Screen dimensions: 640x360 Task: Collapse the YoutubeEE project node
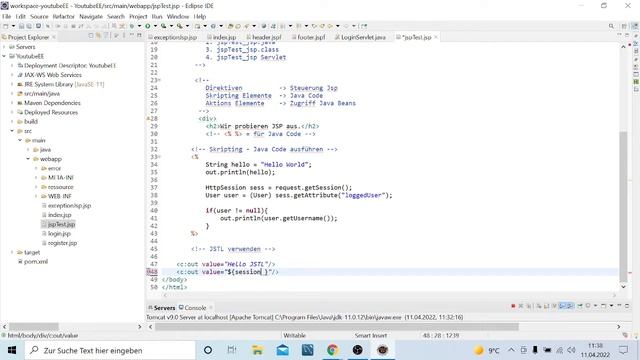tap(4, 56)
